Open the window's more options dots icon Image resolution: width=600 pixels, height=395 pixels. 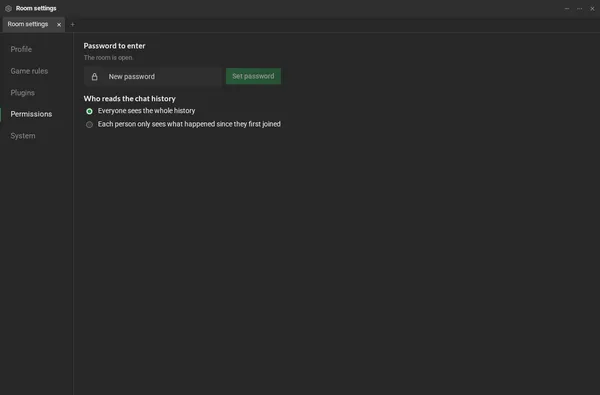[x=579, y=8]
